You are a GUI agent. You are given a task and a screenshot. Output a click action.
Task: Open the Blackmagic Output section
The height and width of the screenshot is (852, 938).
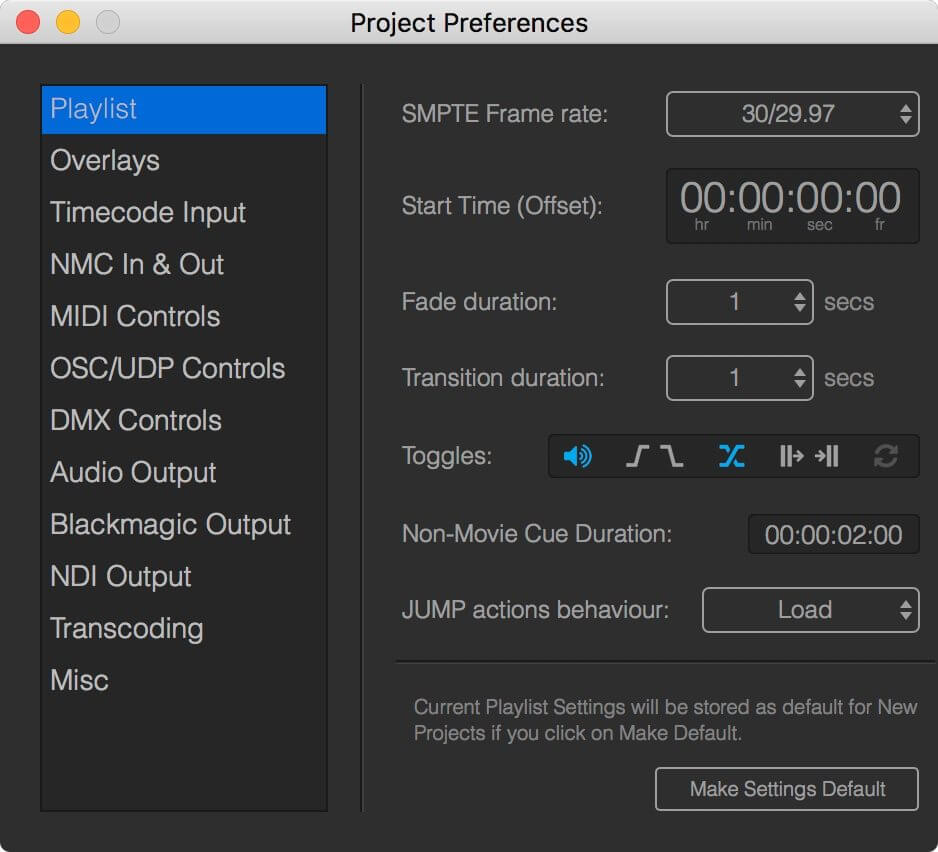click(184, 525)
